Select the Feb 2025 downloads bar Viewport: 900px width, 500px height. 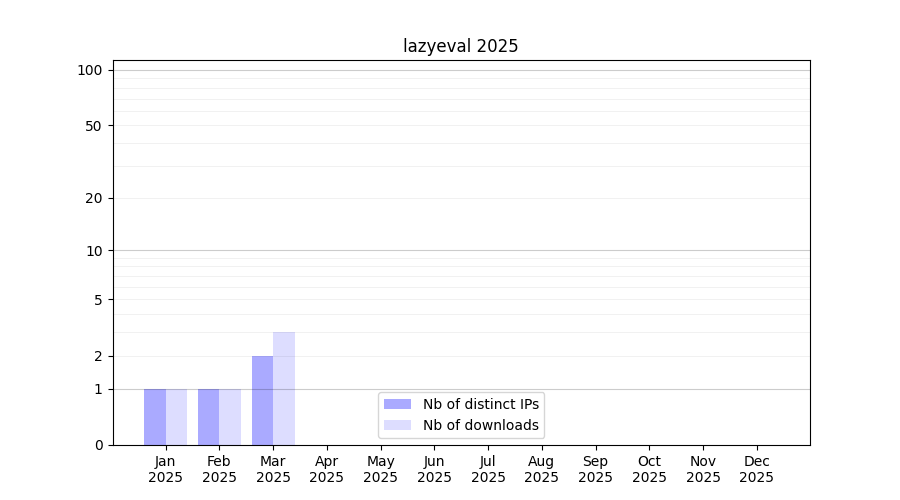(230, 417)
